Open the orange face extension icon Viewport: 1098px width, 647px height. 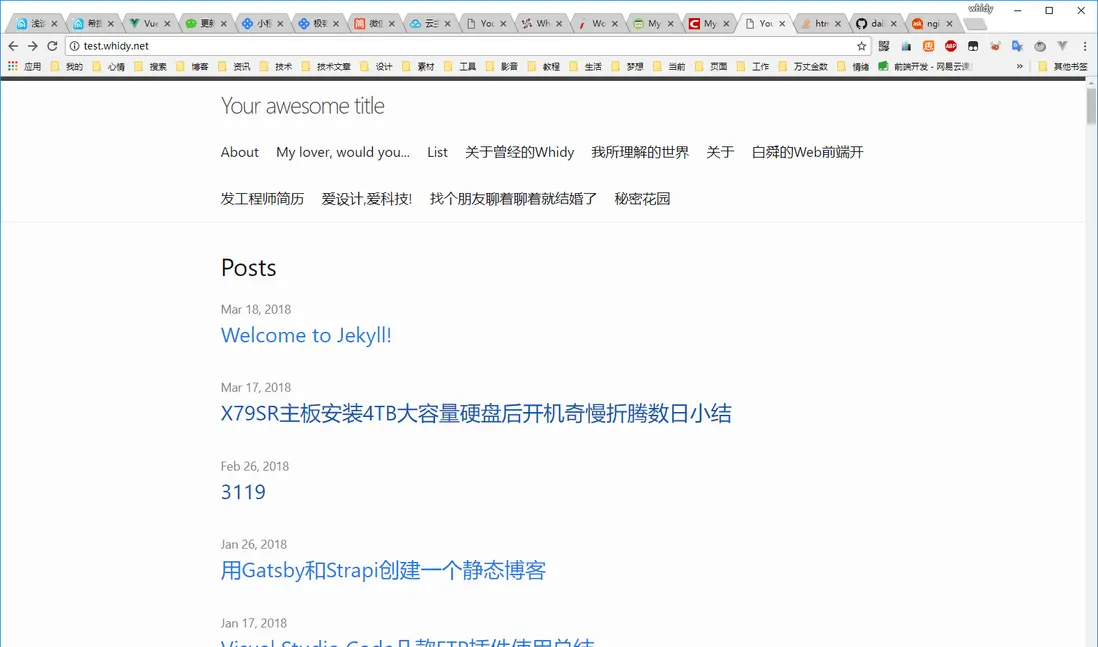pos(928,46)
